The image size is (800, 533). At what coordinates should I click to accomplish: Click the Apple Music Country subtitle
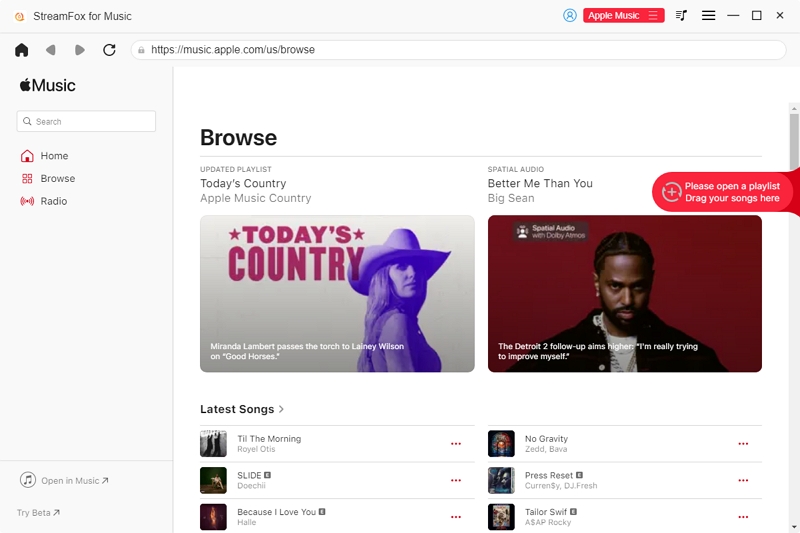click(x=256, y=198)
